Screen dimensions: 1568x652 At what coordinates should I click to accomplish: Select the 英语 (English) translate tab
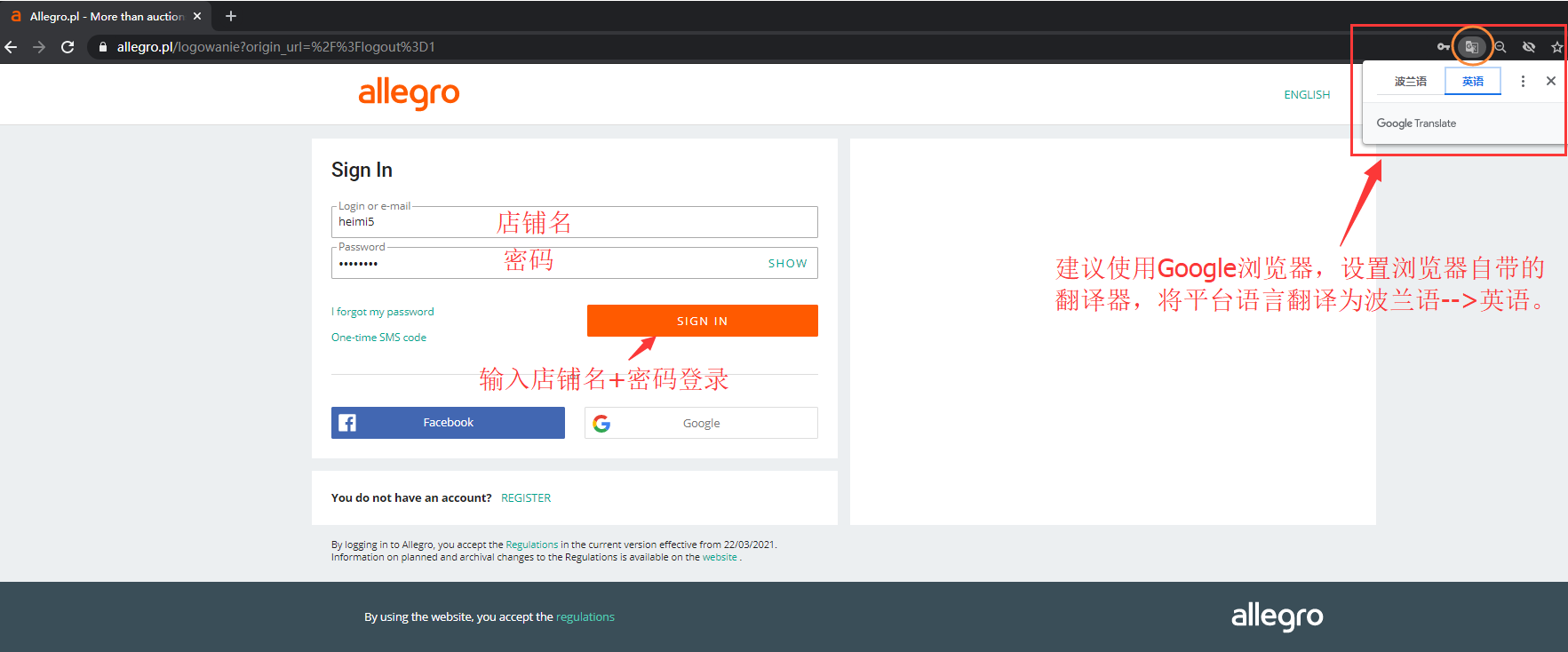tap(1473, 82)
